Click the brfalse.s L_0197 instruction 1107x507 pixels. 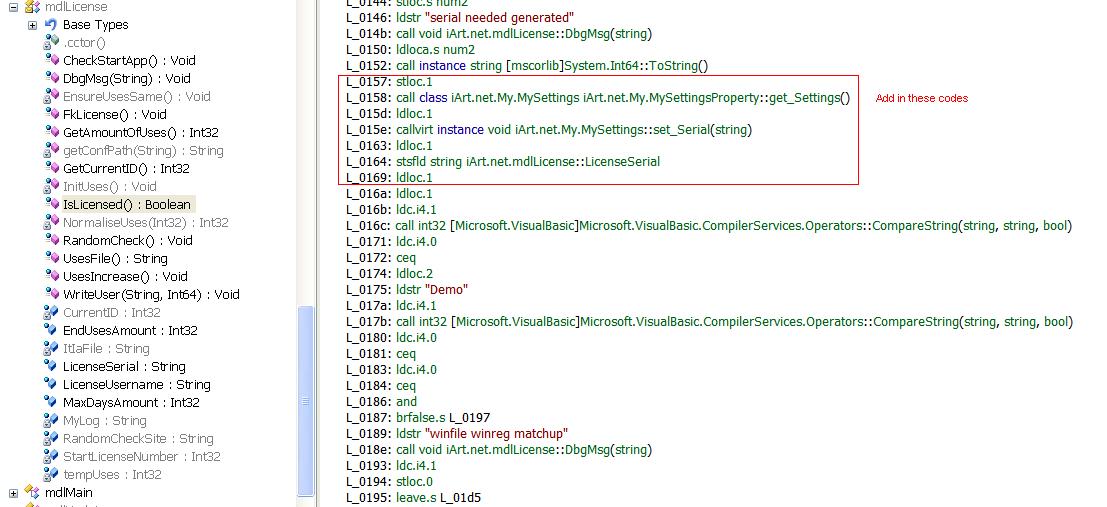click(443, 417)
